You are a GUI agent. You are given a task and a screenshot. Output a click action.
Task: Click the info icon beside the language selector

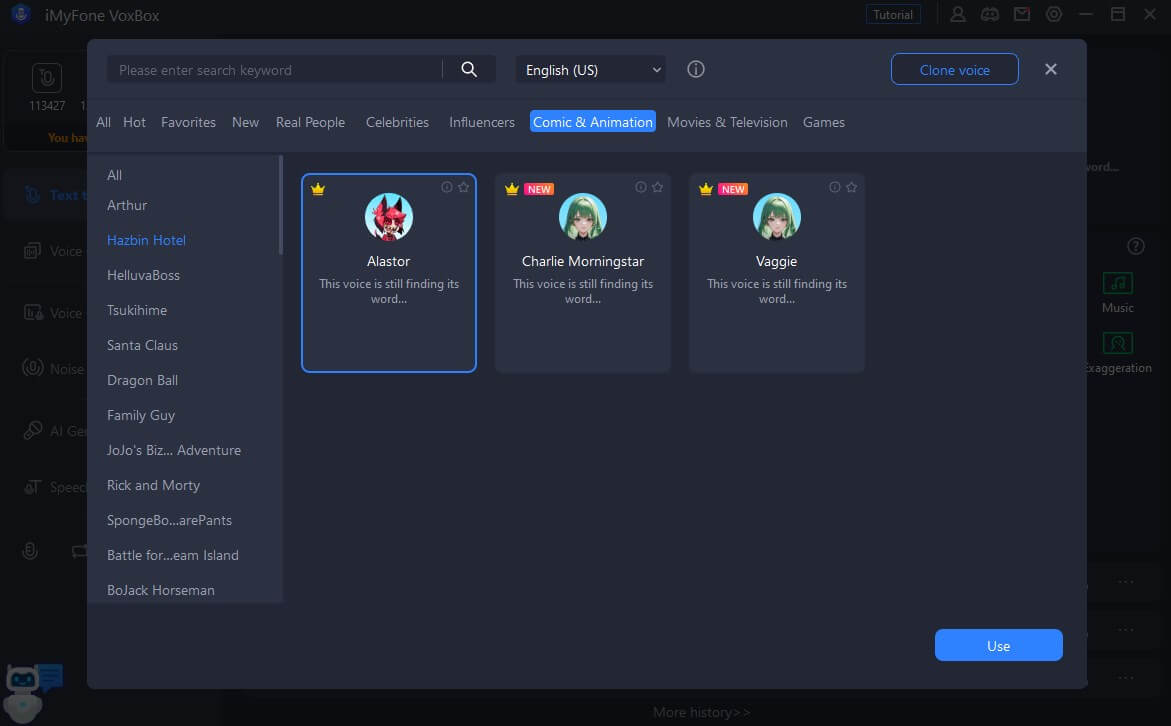pyautogui.click(x=696, y=69)
